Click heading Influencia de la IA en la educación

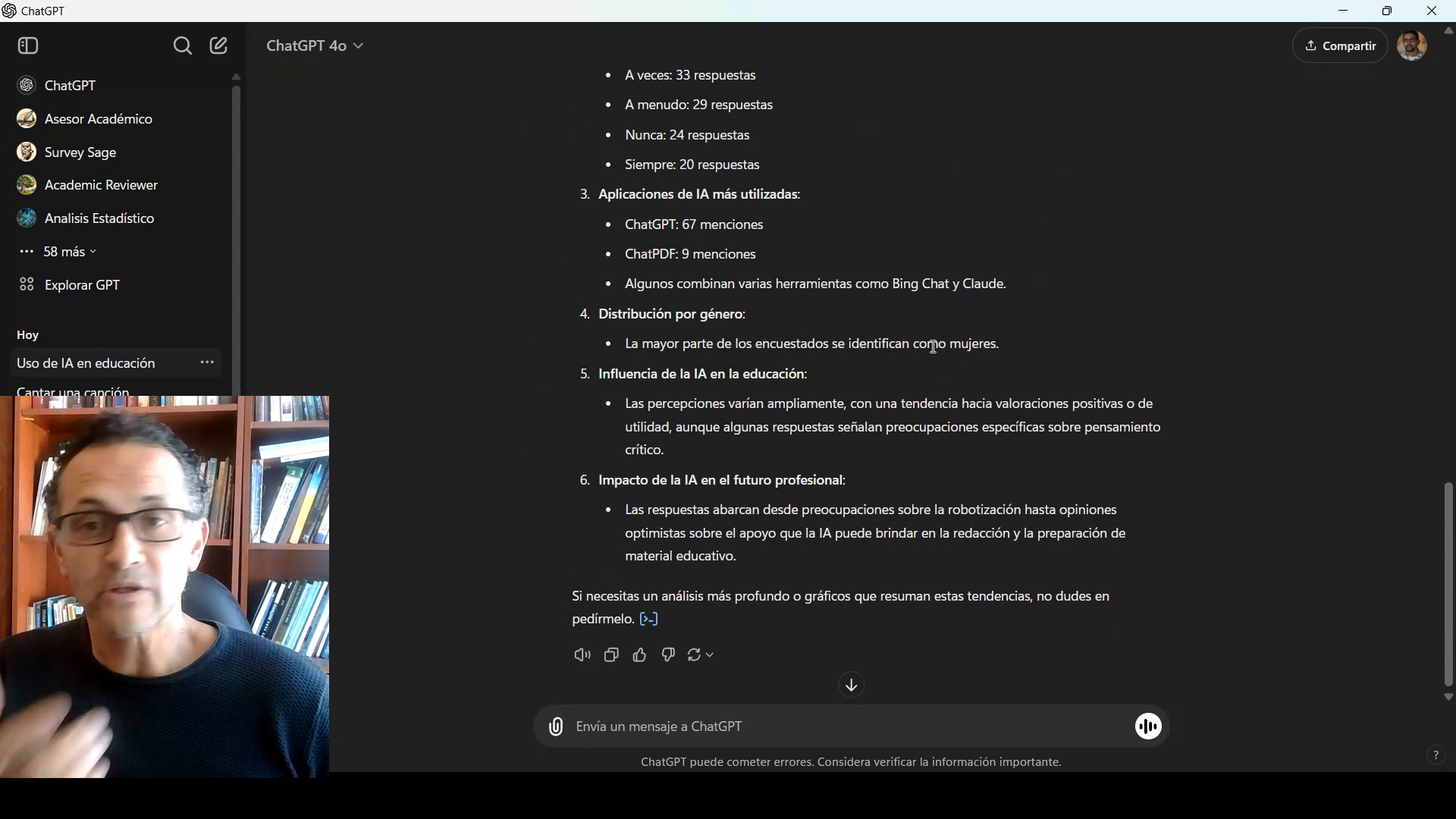tap(702, 374)
